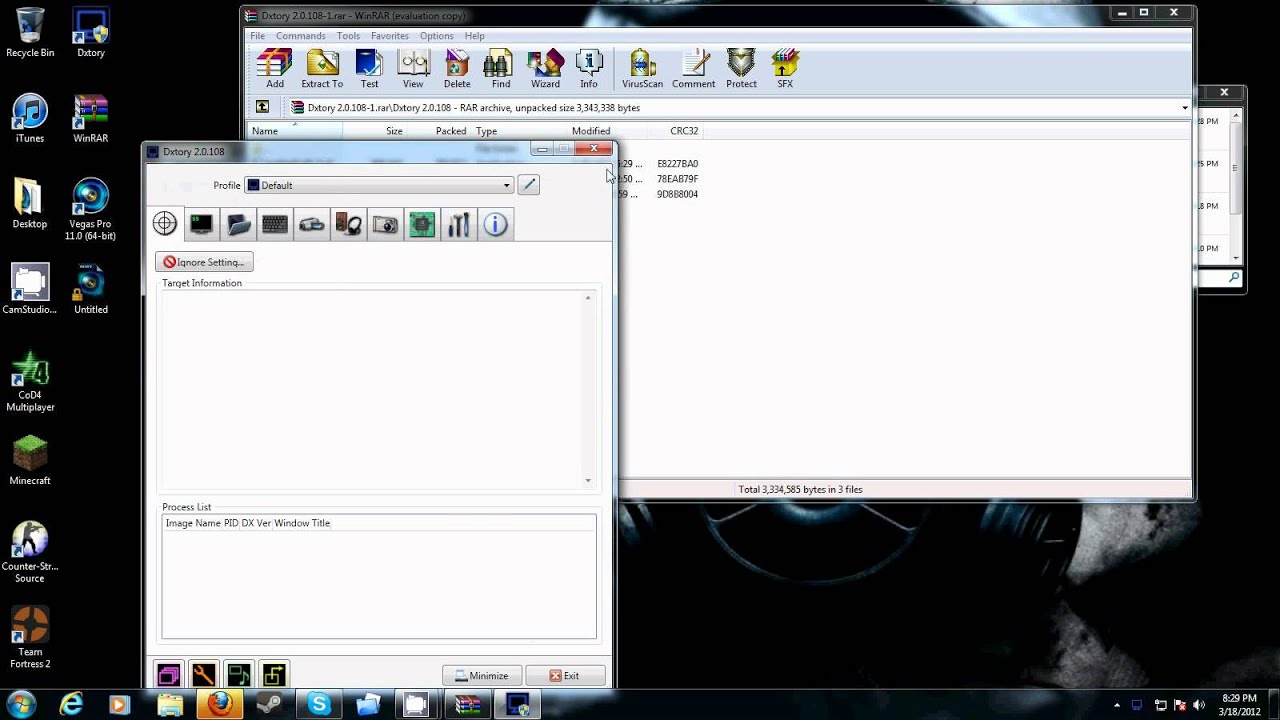The image size is (1280, 720).
Task: Click Extract To in WinRAR toolbar
Action: pyautogui.click(x=322, y=69)
